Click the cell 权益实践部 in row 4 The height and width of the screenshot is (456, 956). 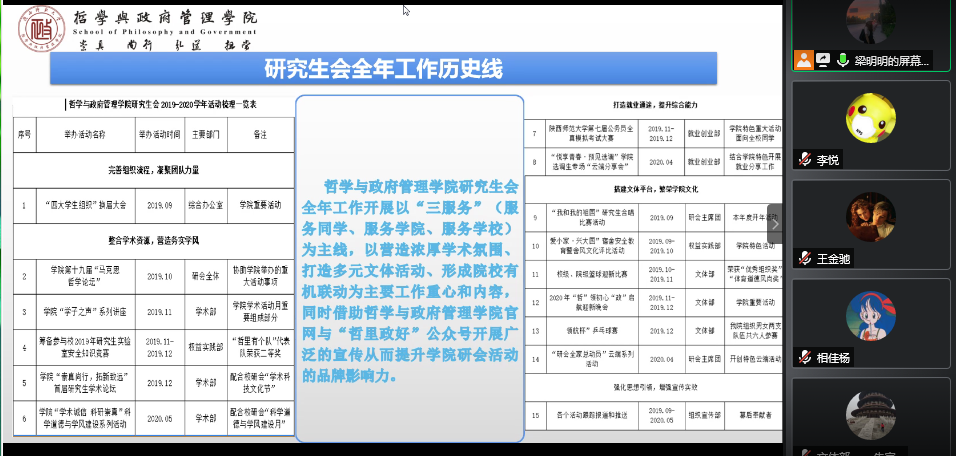(x=205, y=347)
